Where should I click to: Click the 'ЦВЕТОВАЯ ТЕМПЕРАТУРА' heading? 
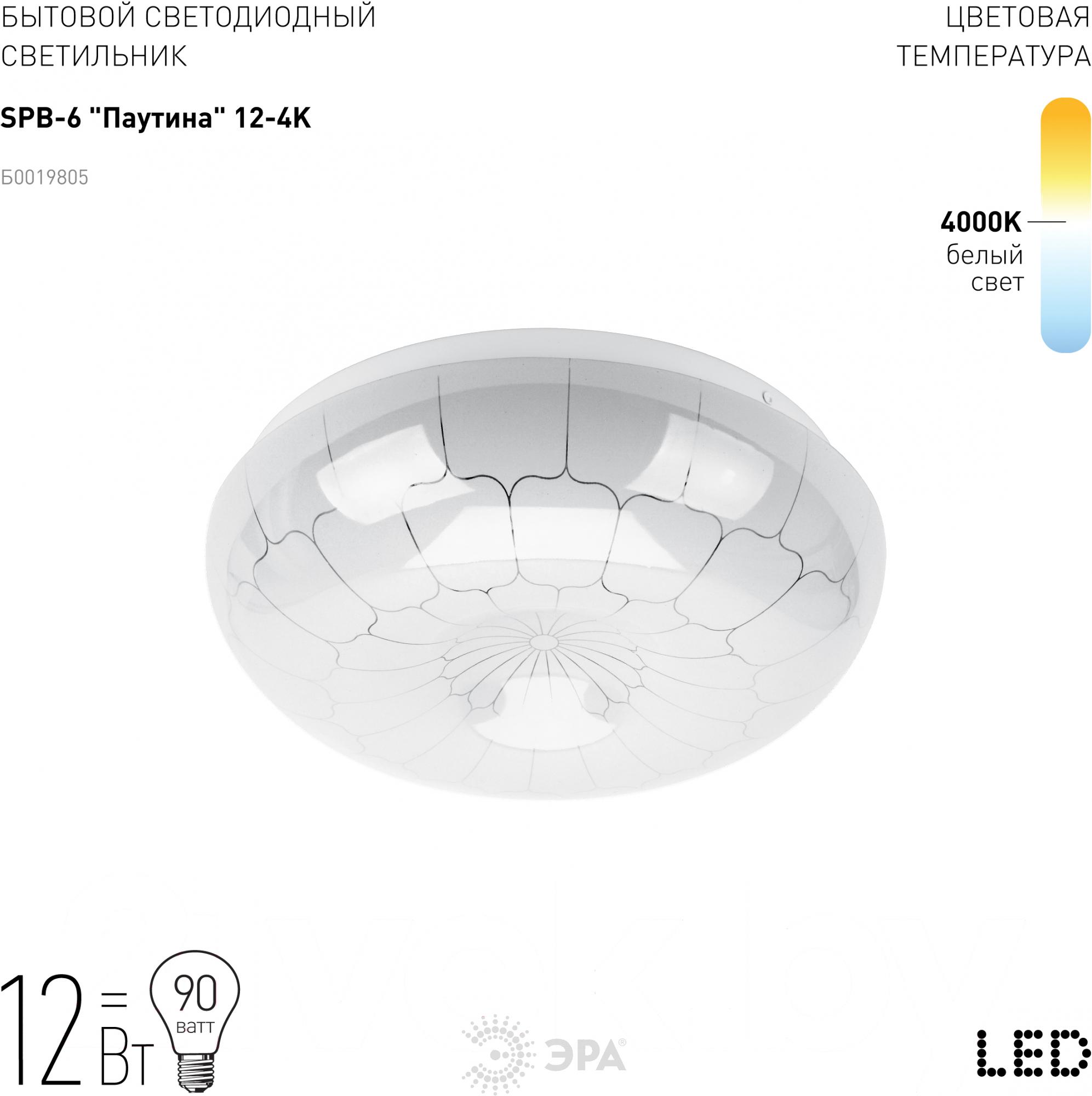(x=994, y=36)
